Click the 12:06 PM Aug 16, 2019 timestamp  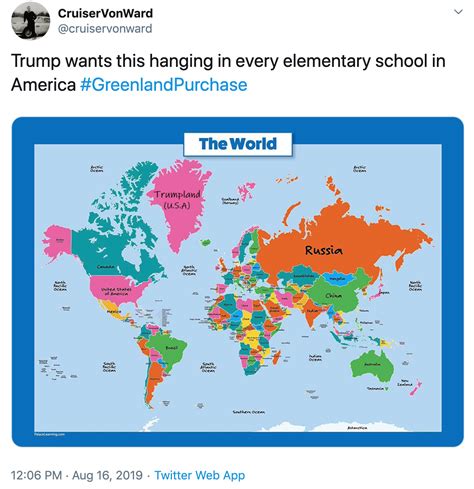coord(77,475)
